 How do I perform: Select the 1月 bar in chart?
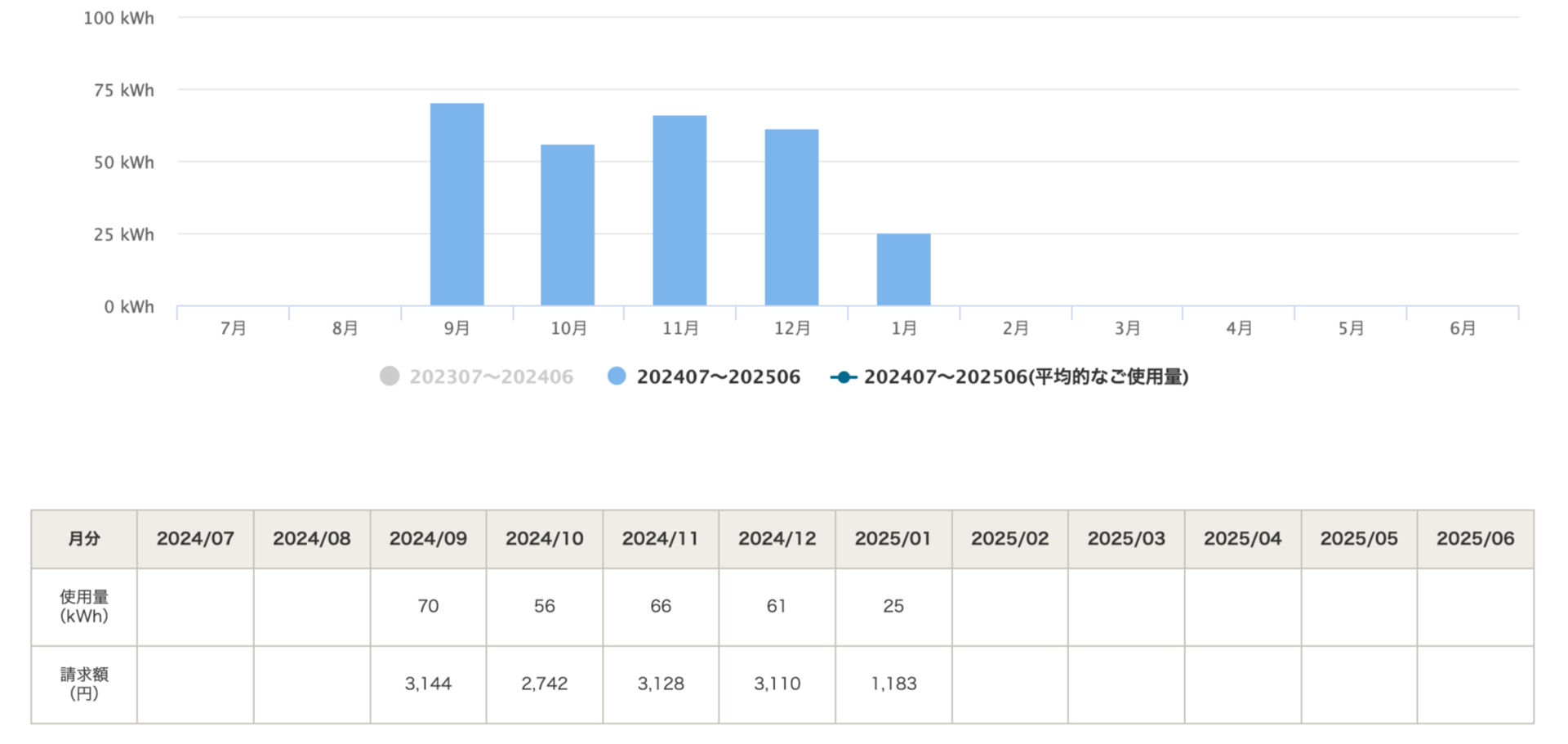pyautogui.click(x=903, y=270)
